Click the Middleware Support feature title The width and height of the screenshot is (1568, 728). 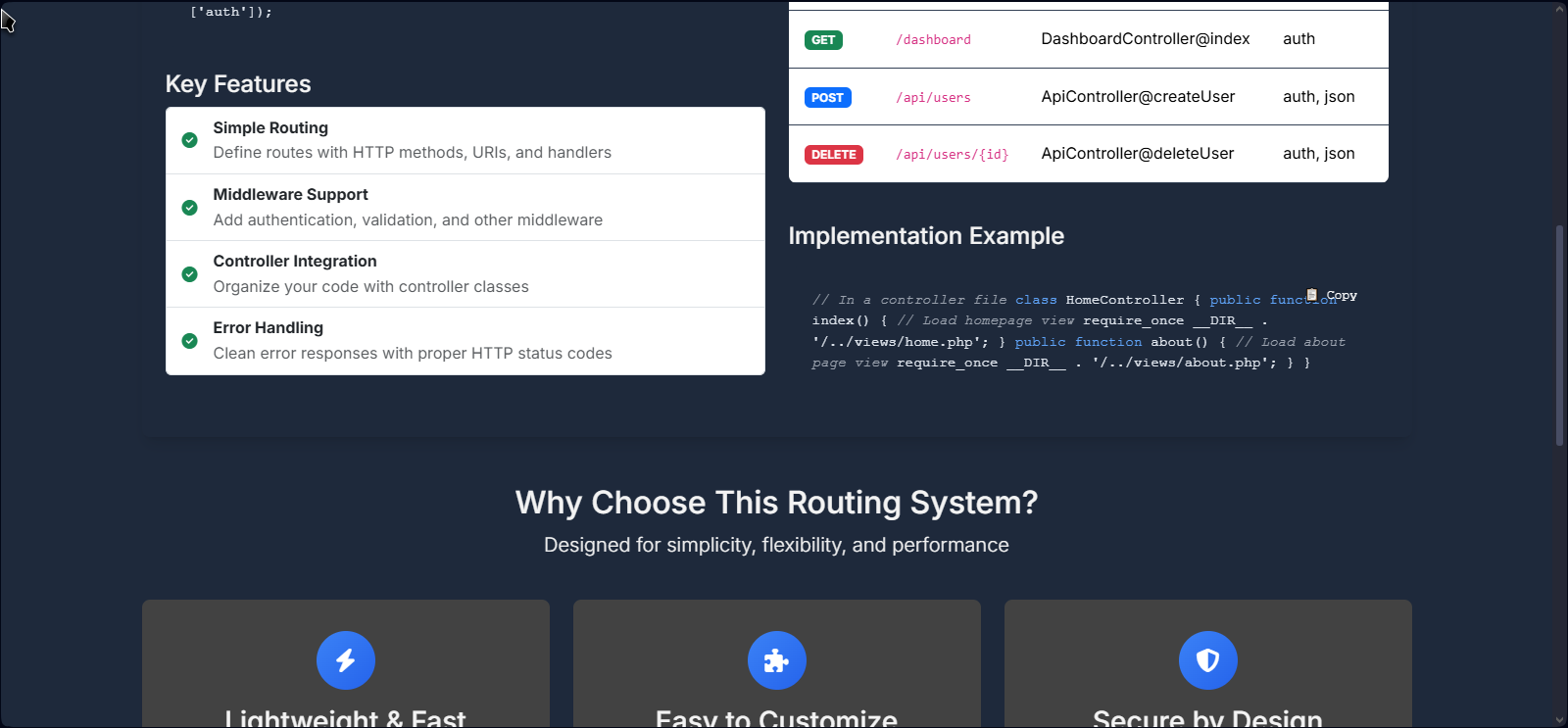click(290, 194)
